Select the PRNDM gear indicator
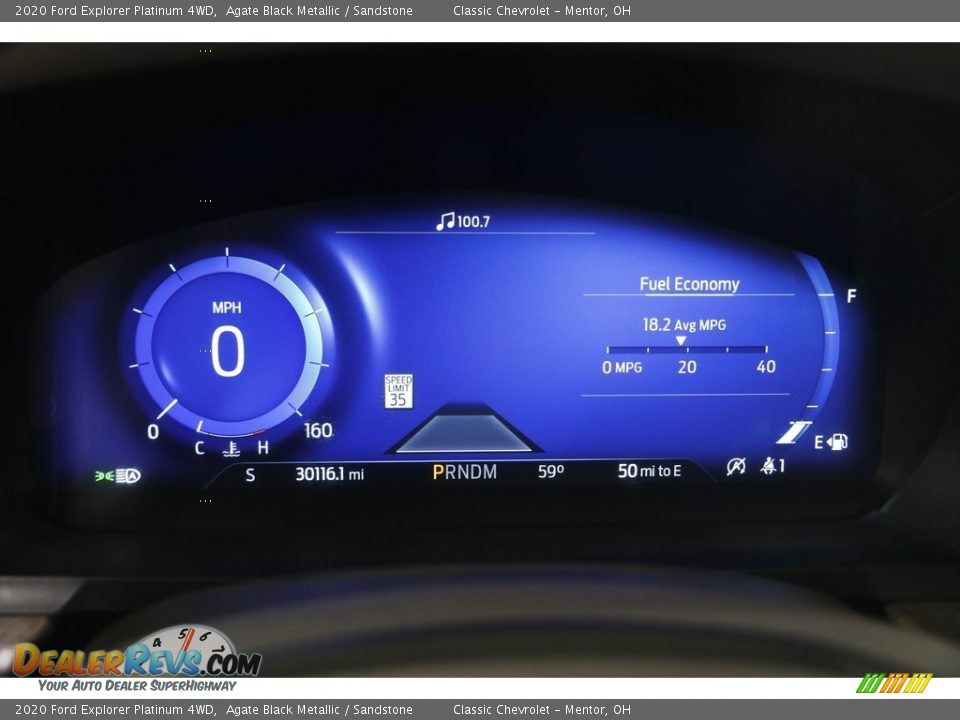The width and height of the screenshot is (960, 720). 465,472
